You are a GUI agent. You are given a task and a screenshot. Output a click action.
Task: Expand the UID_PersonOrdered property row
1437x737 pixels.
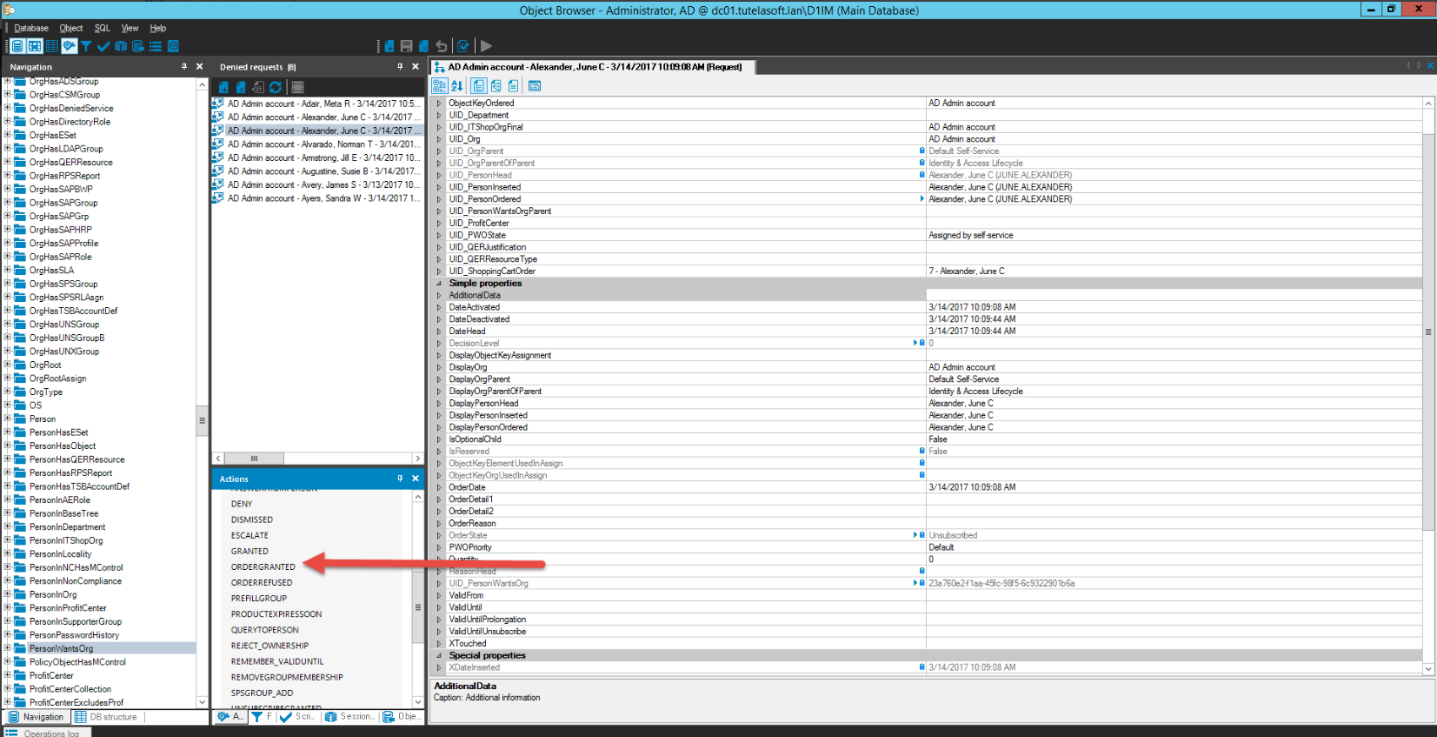[438, 198]
